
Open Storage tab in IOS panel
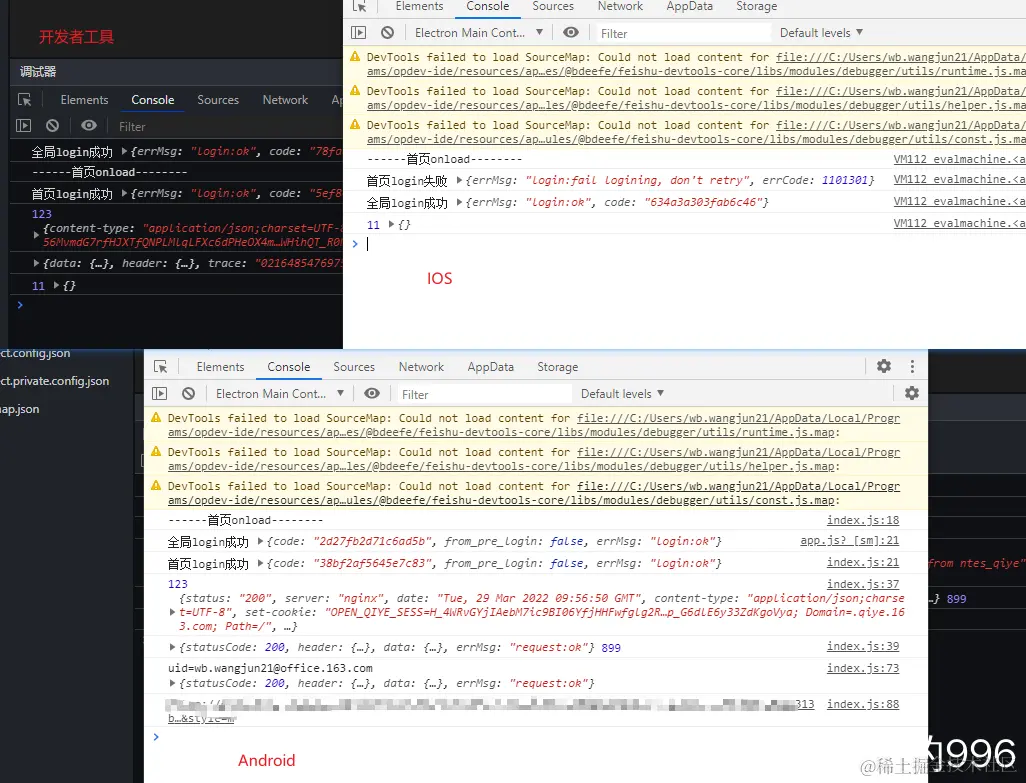(756, 6)
